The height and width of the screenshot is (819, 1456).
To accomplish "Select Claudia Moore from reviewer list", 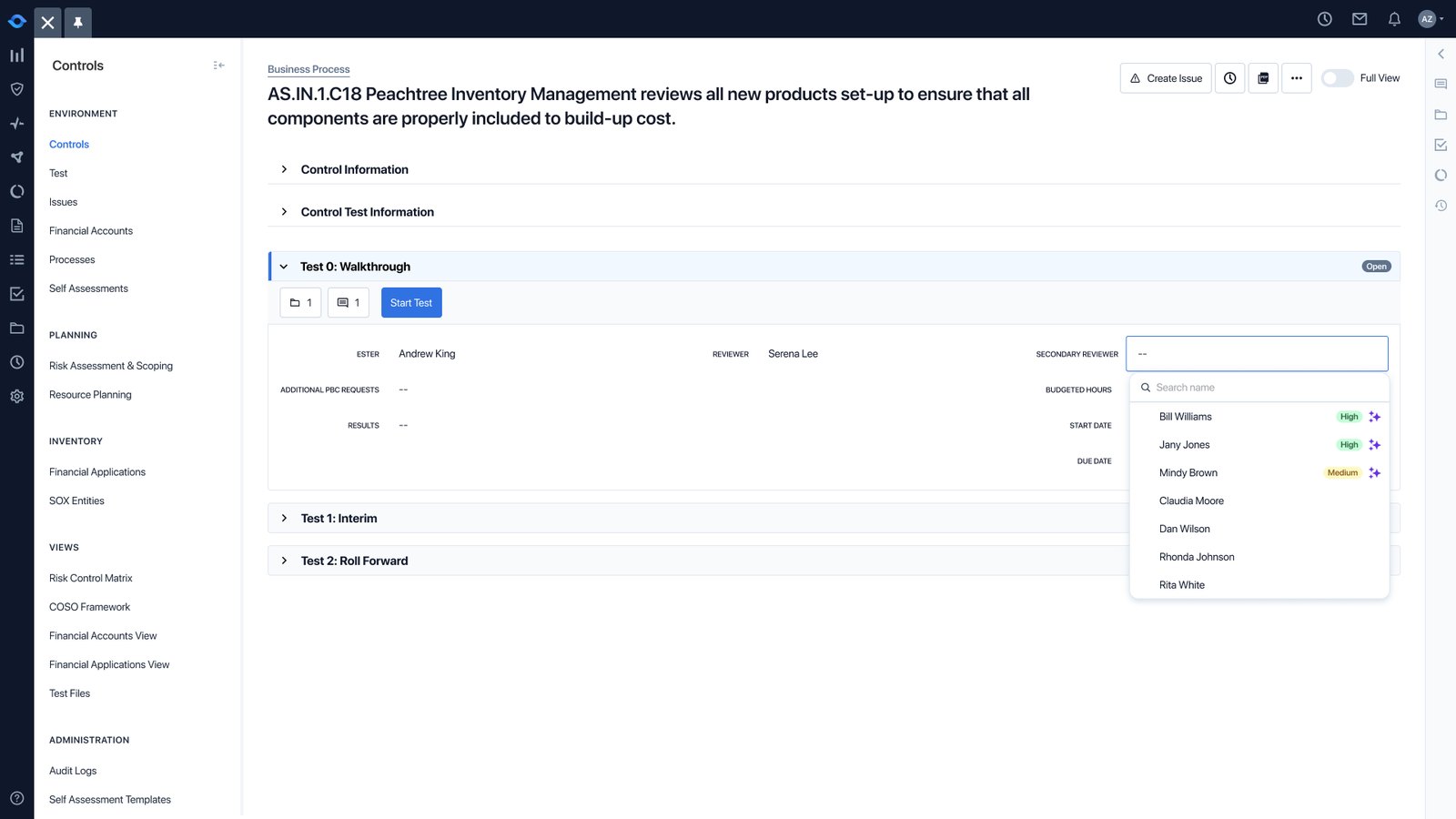I will (1259, 501).
